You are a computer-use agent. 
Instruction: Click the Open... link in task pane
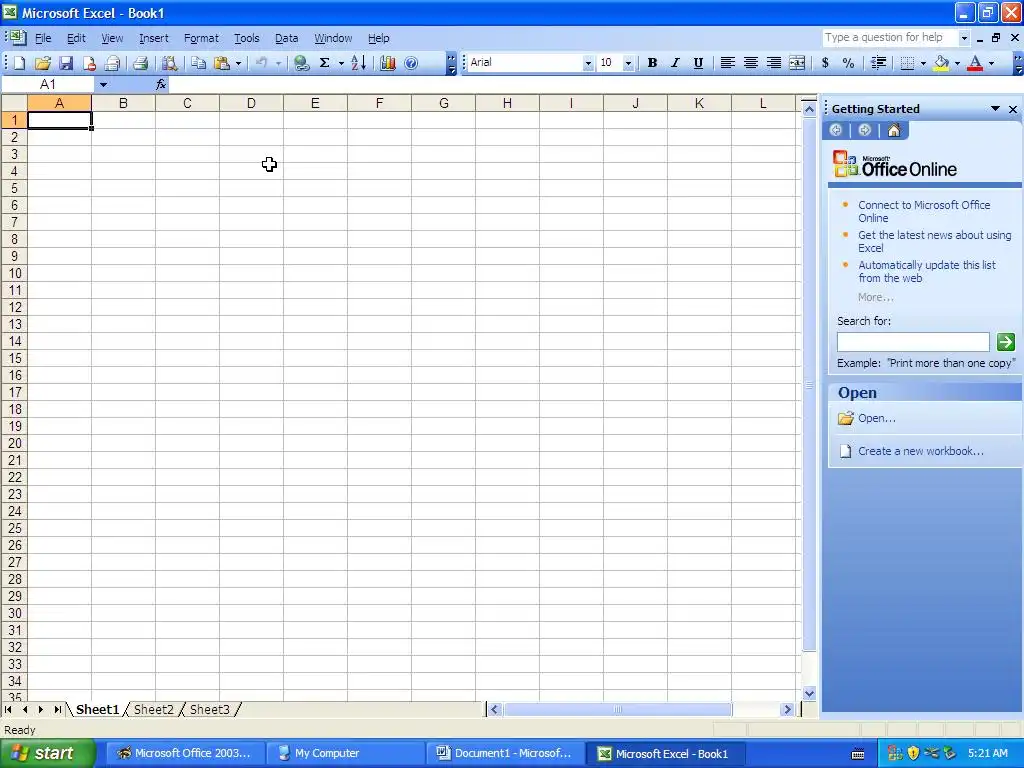(x=876, y=418)
